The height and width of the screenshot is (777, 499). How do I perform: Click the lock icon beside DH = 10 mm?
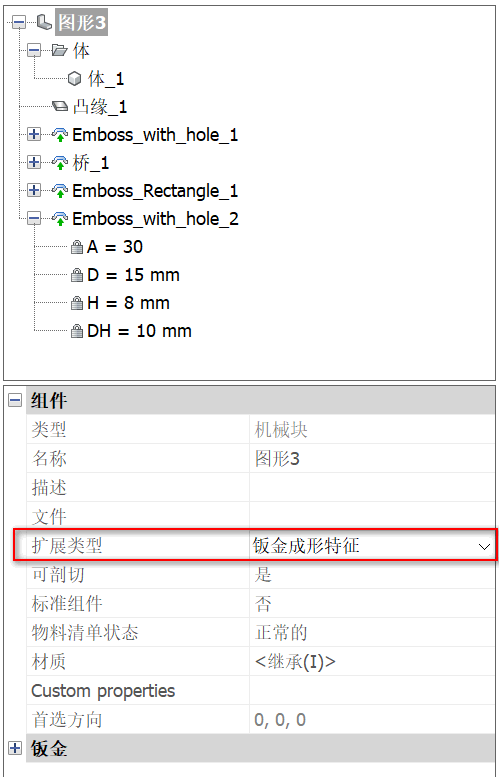[x=77, y=331]
